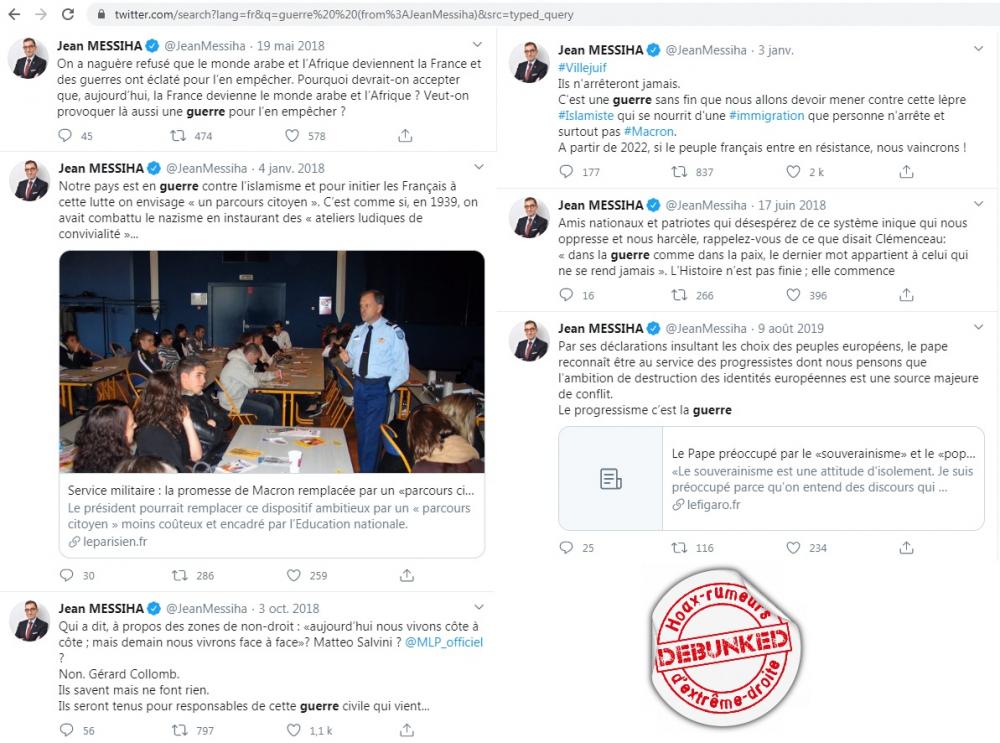Go back using browser back arrow
The height and width of the screenshot is (743, 1000).
pos(14,14)
